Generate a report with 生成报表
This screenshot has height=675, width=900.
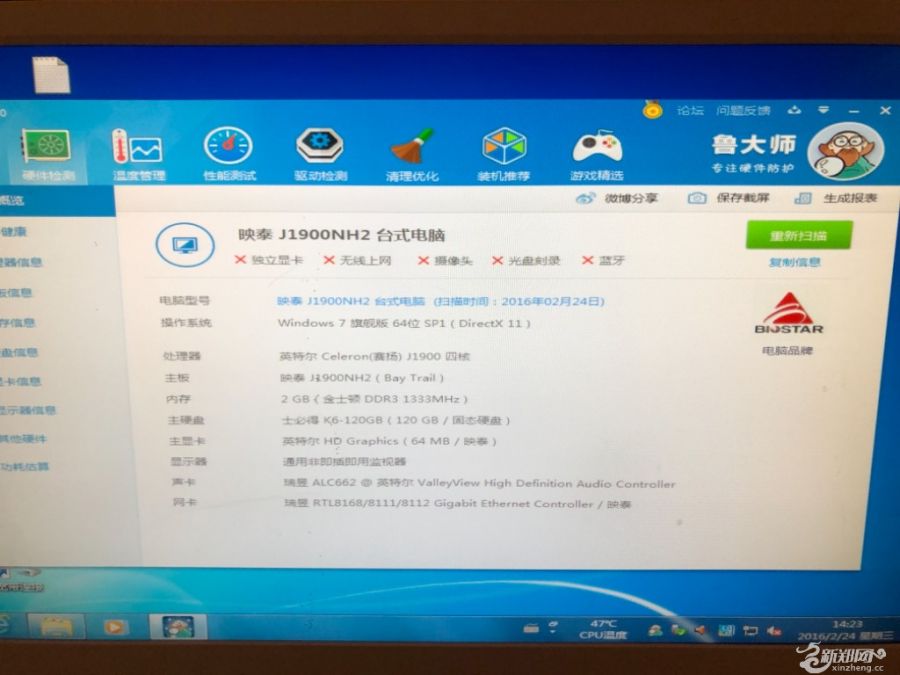850,198
